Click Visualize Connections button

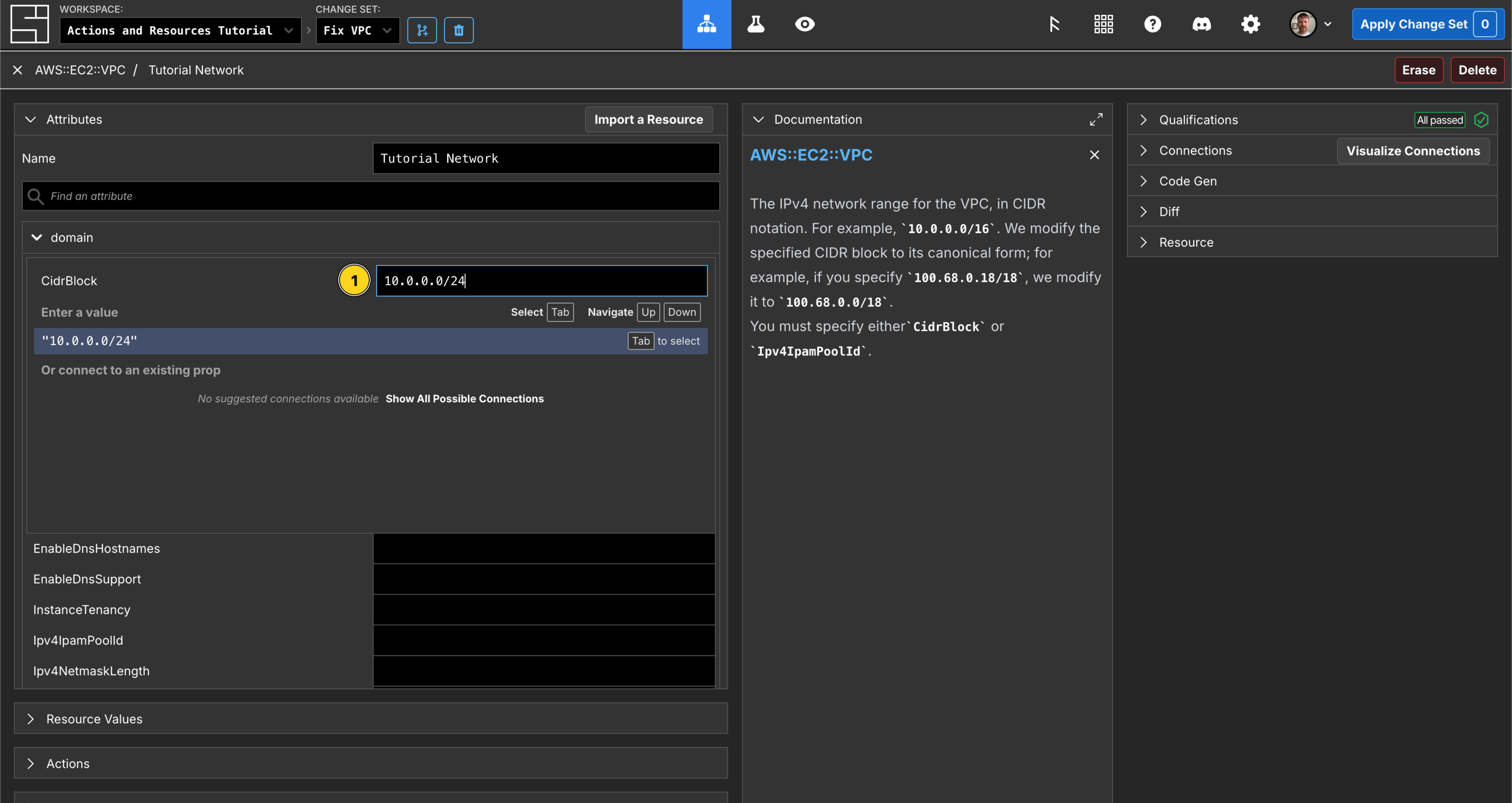click(1413, 151)
